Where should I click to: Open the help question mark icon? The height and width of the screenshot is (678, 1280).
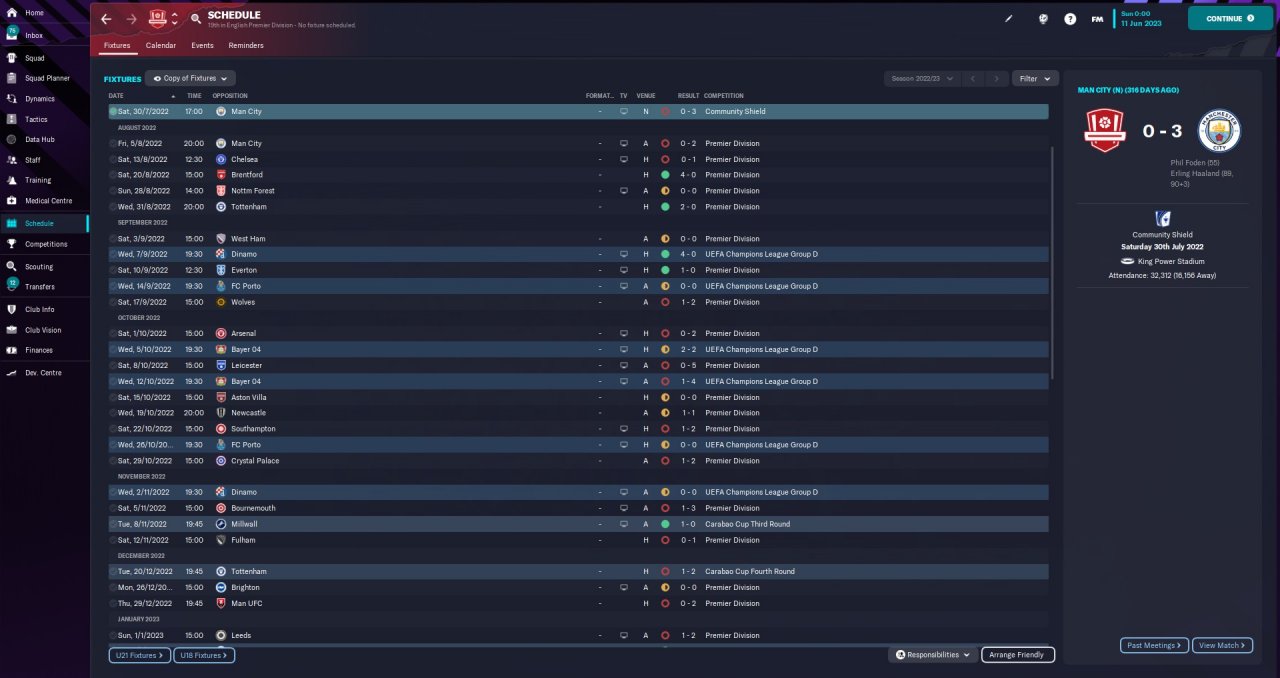(1070, 18)
